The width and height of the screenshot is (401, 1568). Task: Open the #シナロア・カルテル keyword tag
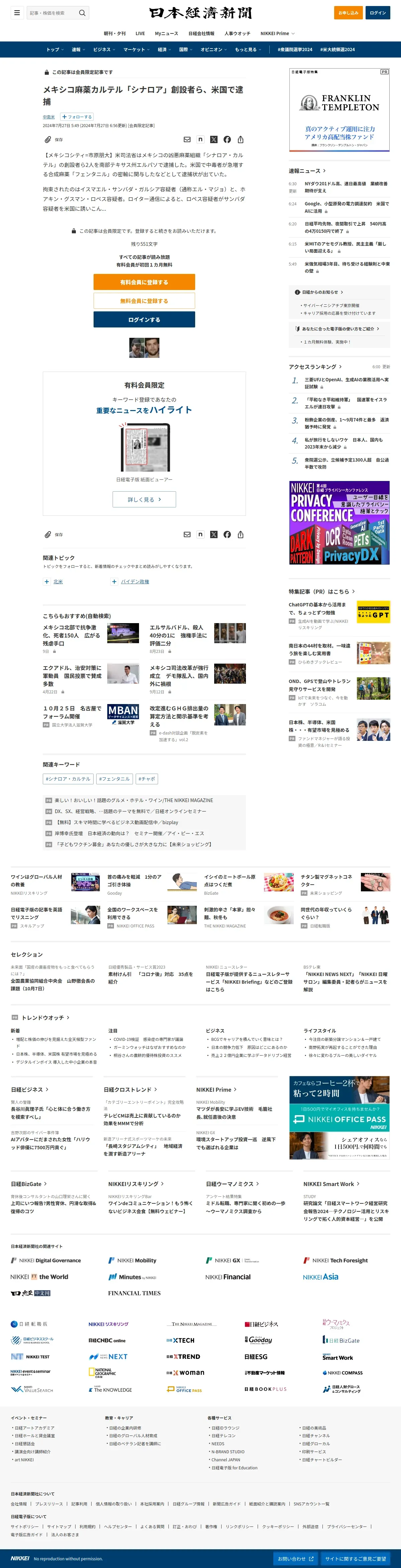tap(68, 779)
